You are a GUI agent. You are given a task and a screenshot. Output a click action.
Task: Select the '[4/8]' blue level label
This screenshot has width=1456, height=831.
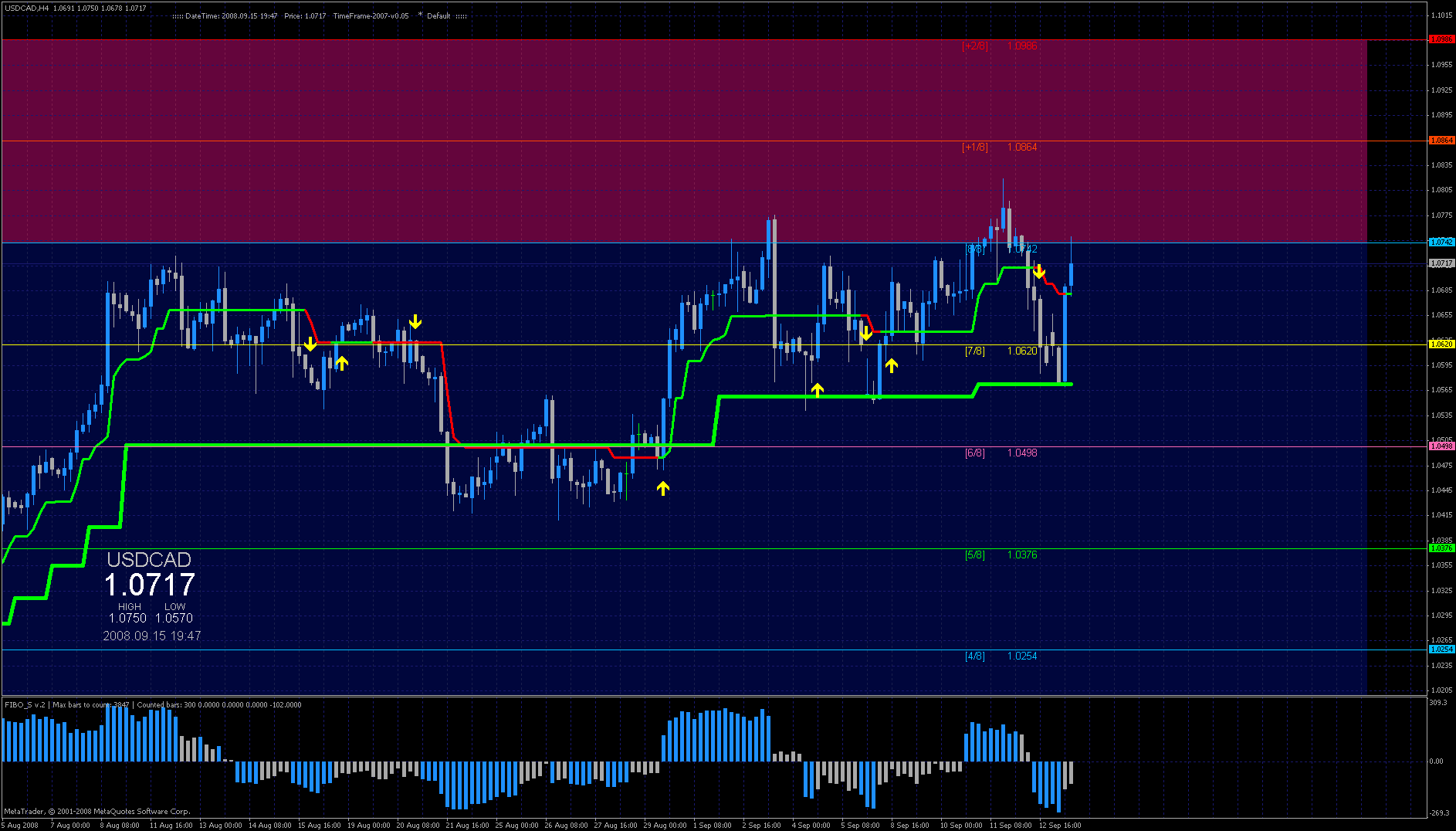pos(975,656)
